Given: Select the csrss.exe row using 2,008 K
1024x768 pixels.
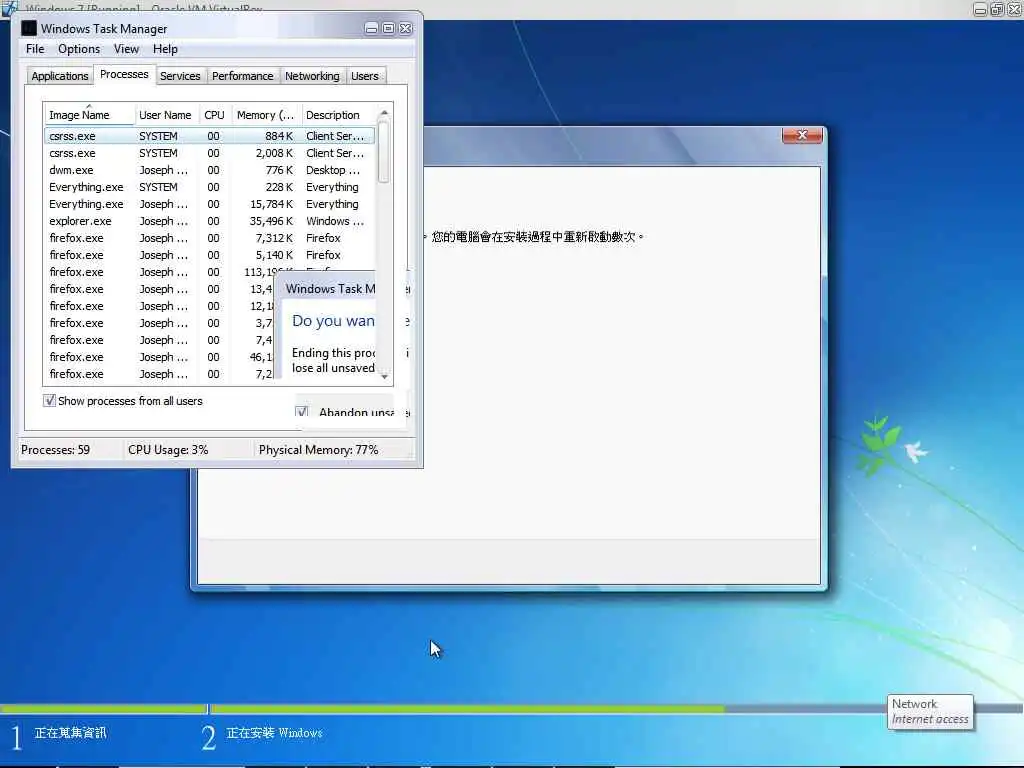Looking at the screenshot, I should click(x=209, y=153).
